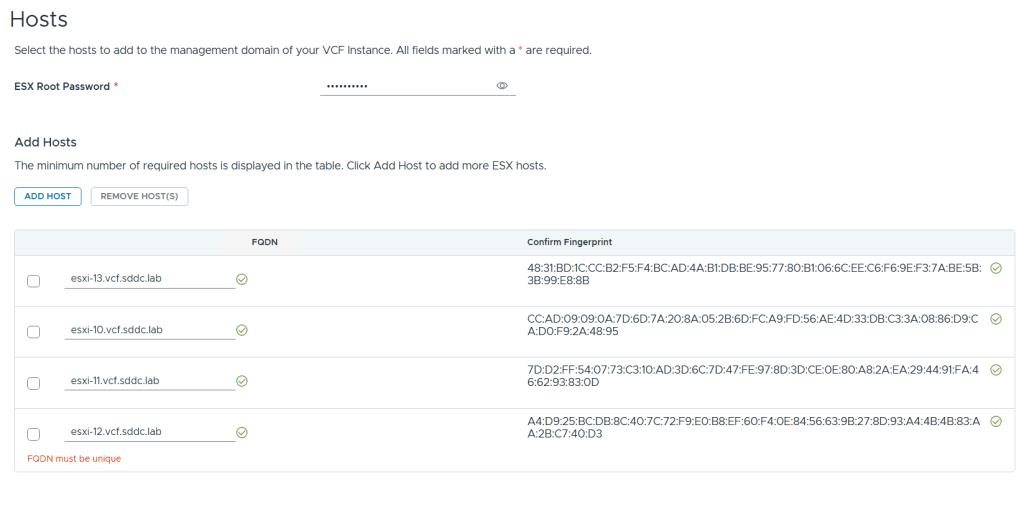Mark the esxi-12.vcf.sddc.lab host checkbox
Viewport: 1024px width, 507px height.
tap(34, 434)
